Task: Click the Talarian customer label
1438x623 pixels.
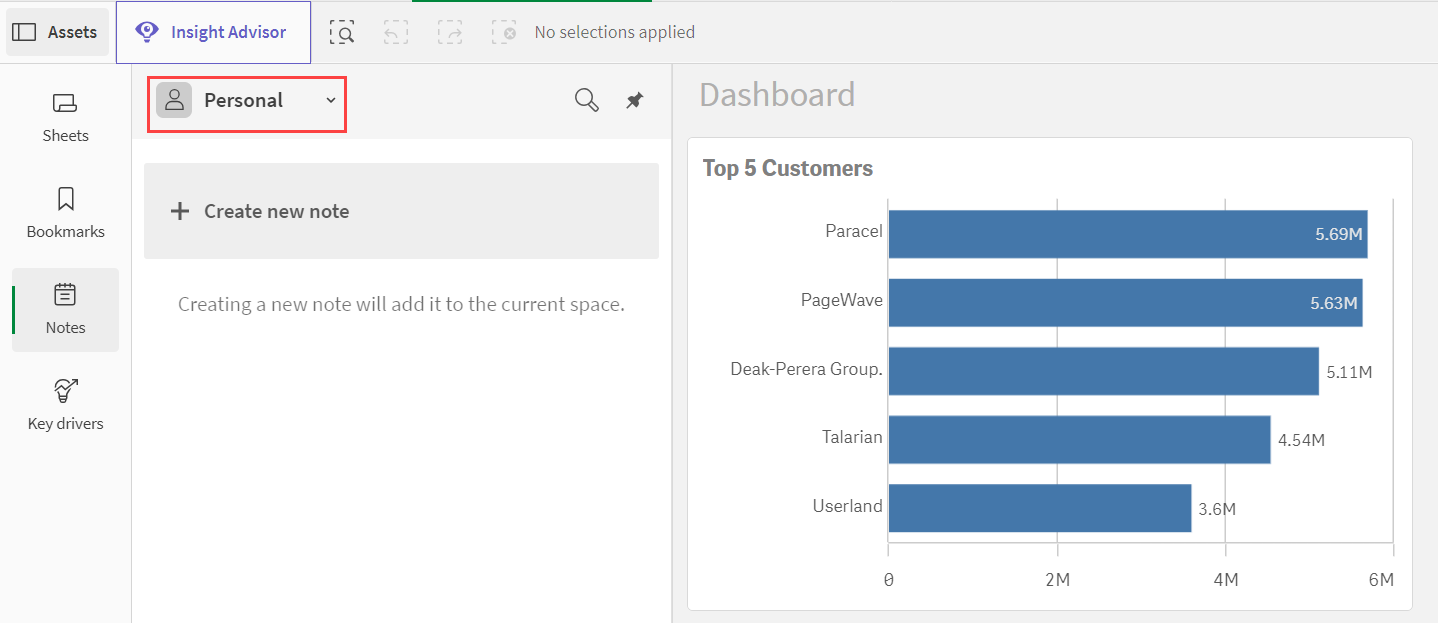Action: [852, 437]
